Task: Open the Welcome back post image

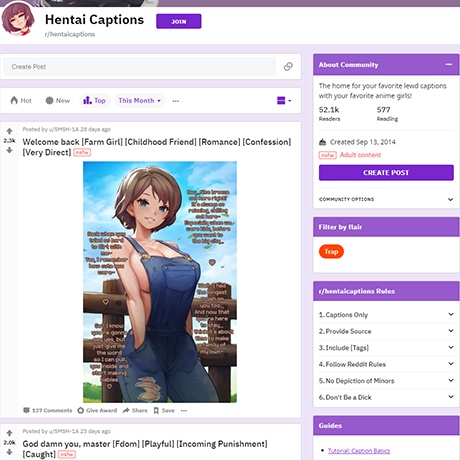Action: [160, 282]
